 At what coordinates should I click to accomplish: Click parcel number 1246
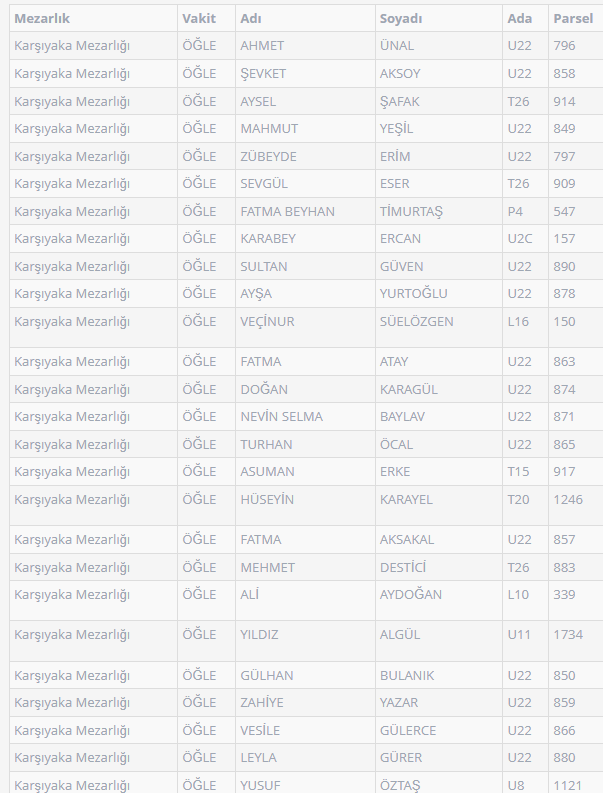point(569,500)
